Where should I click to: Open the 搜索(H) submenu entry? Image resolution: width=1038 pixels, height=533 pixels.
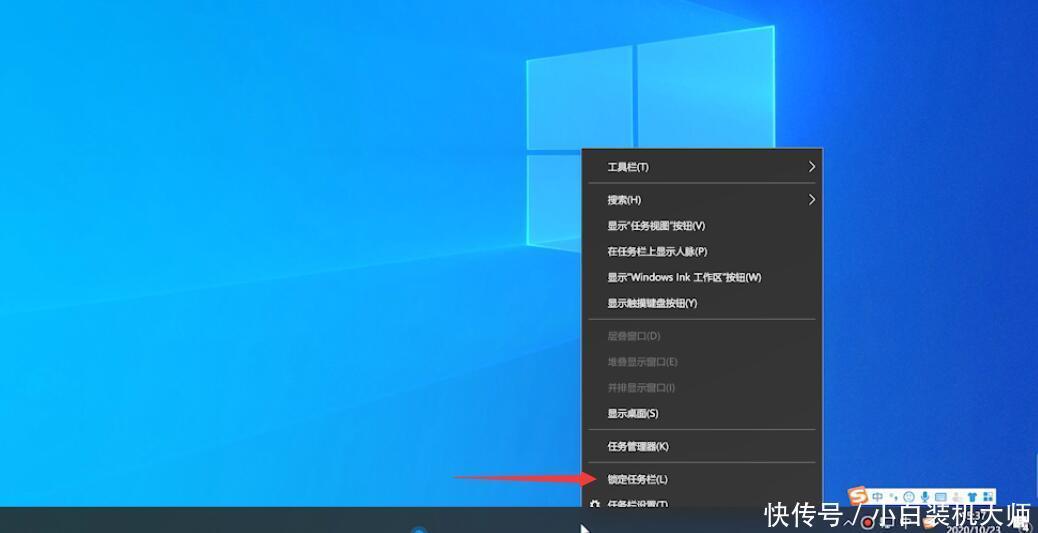click(702, 199)
